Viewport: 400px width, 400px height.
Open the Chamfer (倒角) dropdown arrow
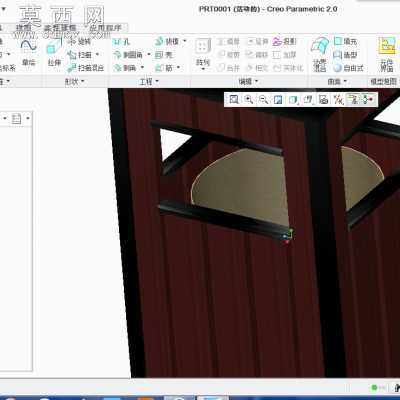pyautogui.click(x=142, y=68)
